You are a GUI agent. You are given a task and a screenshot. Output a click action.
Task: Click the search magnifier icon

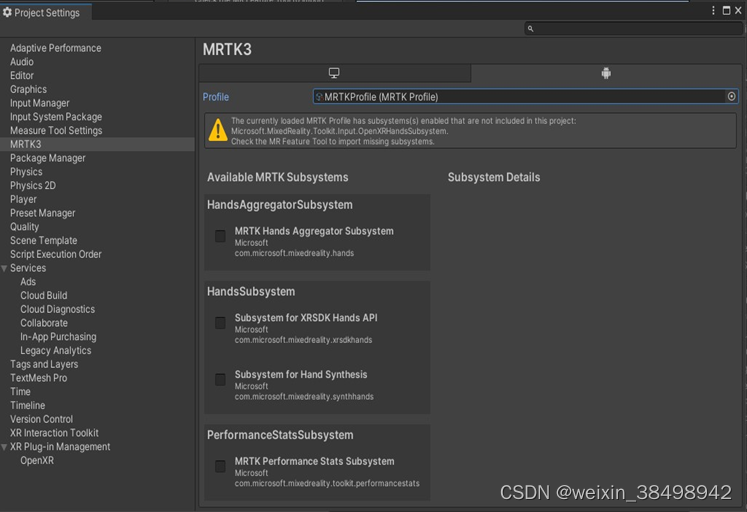pos(531,29)
